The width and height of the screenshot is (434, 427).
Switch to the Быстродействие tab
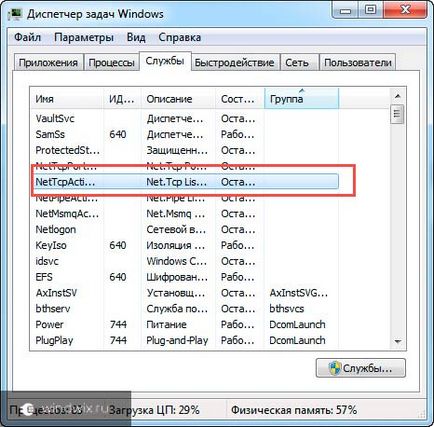tap(234, 63)
